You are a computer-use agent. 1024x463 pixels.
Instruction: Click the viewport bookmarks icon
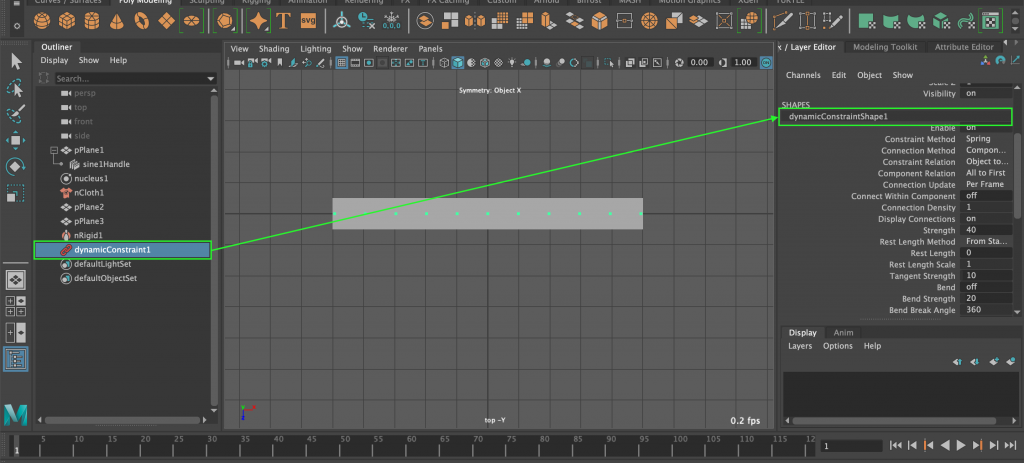coord(280,63)
